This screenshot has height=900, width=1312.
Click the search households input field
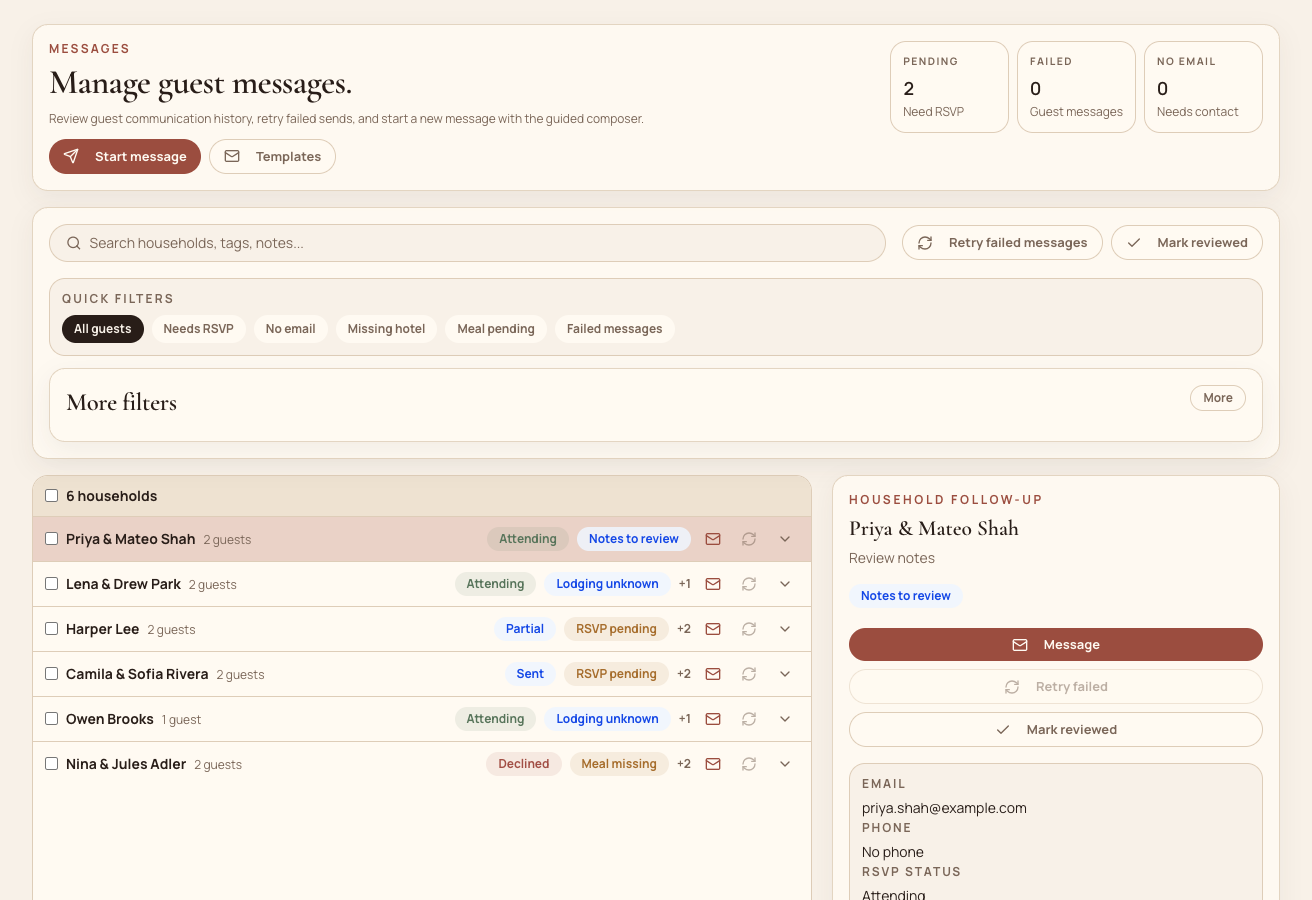click(467, 243)
